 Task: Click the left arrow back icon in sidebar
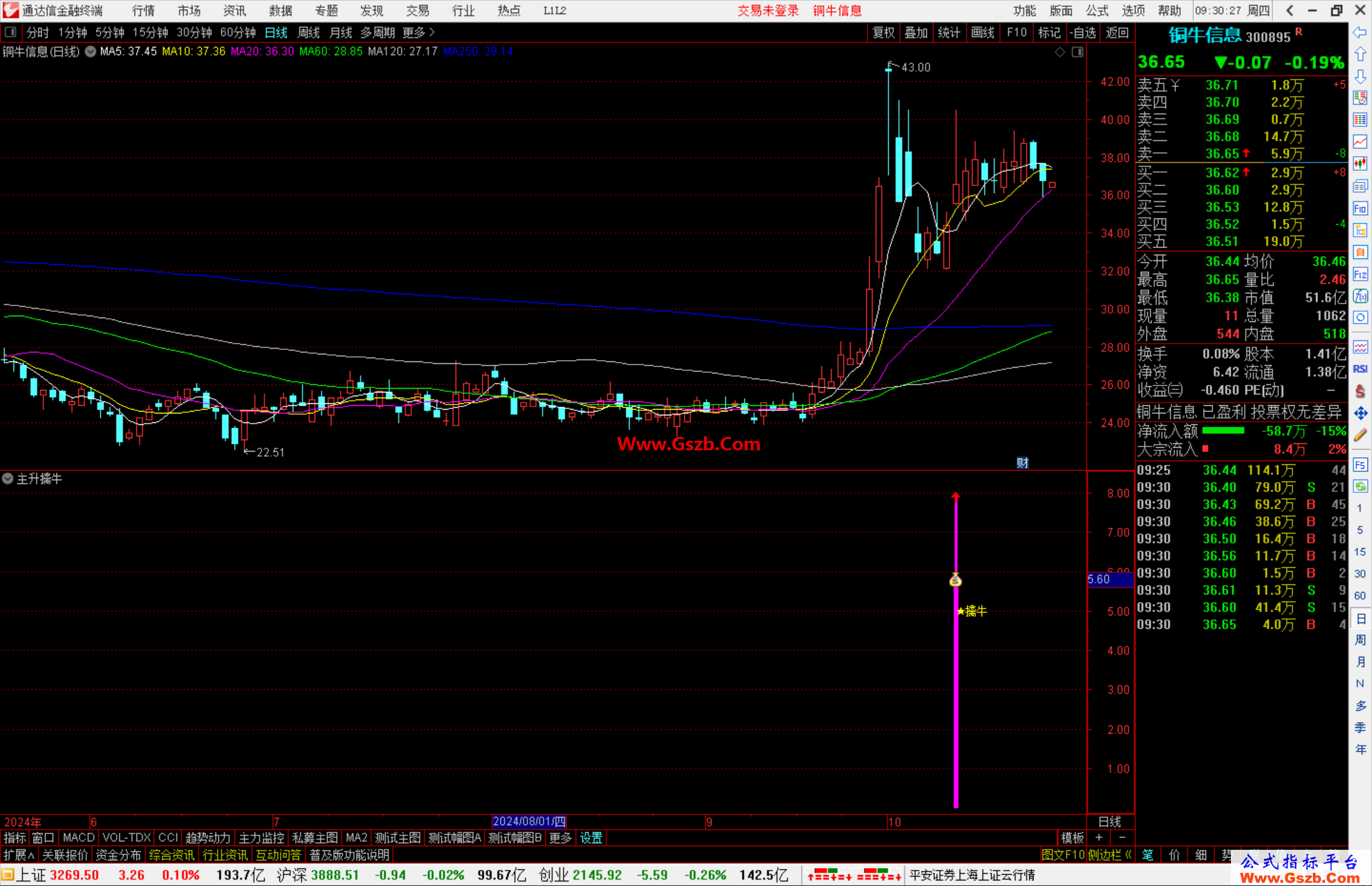[1360, 32]
